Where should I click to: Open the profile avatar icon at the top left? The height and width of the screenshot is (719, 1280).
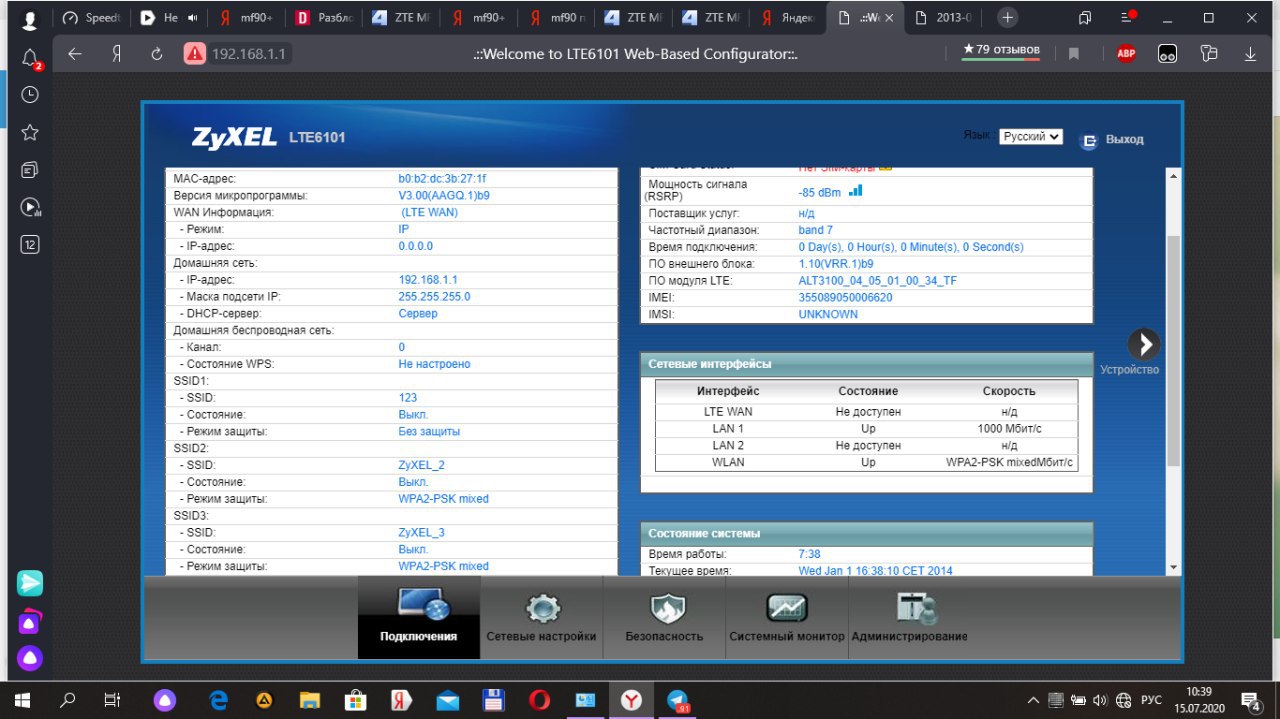(x=30, y=18)
